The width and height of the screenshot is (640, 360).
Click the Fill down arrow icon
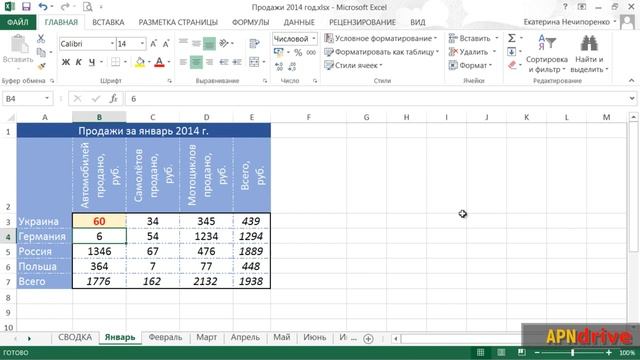click(511, 52)
